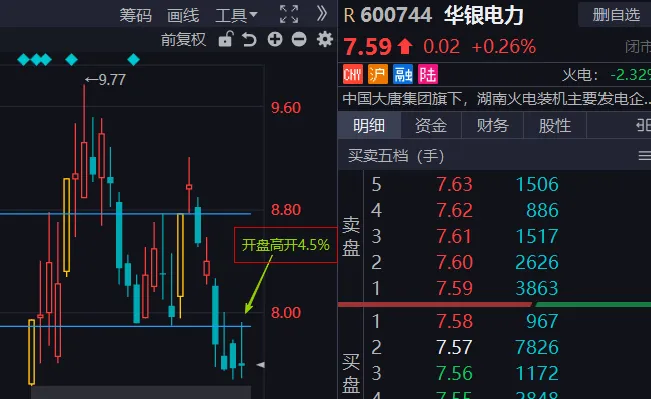Click sell level 4 price 7.62
This screenshot has width=651, height=399.
click(454, 211)
